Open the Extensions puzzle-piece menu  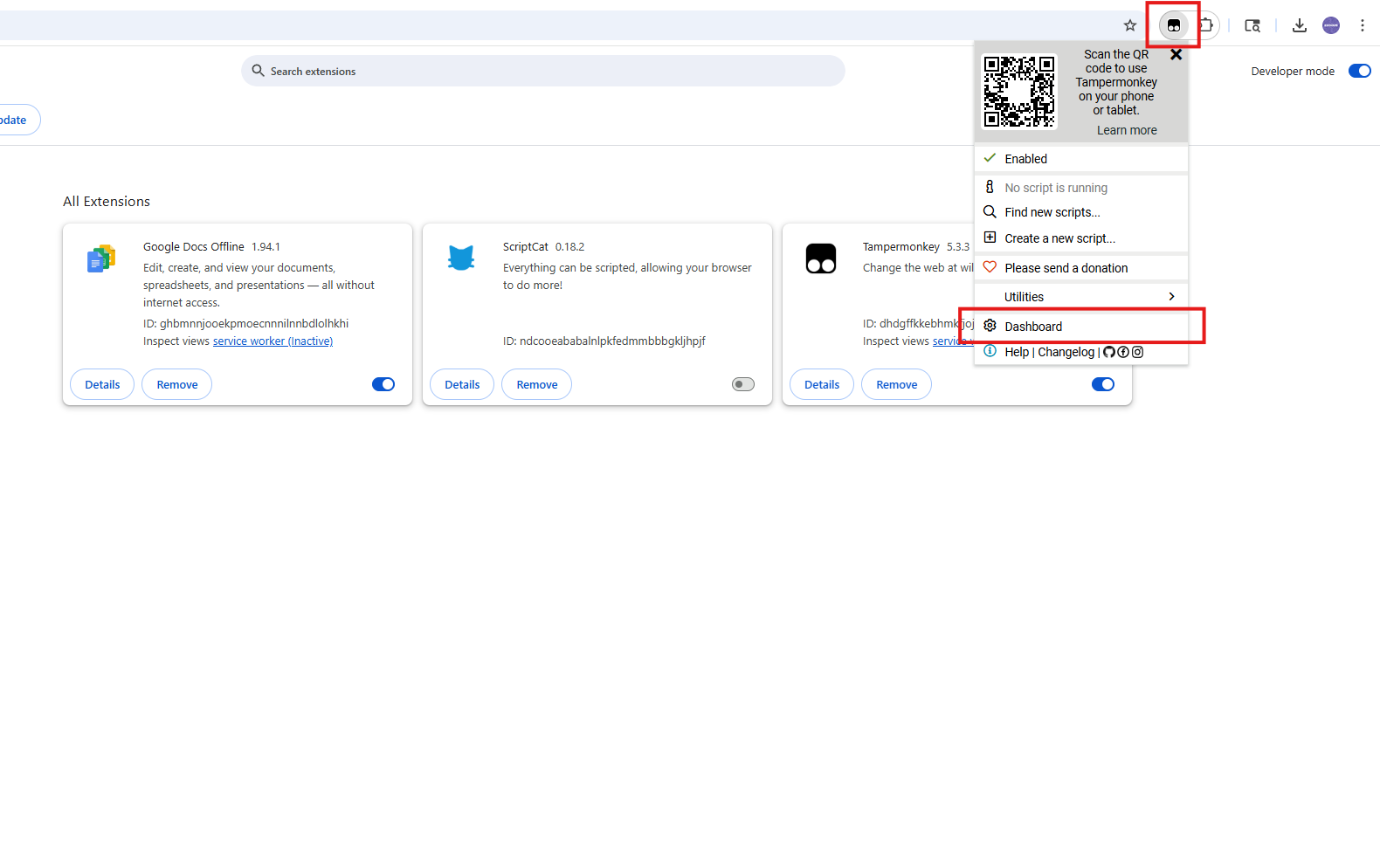[x=1206, y=25]
